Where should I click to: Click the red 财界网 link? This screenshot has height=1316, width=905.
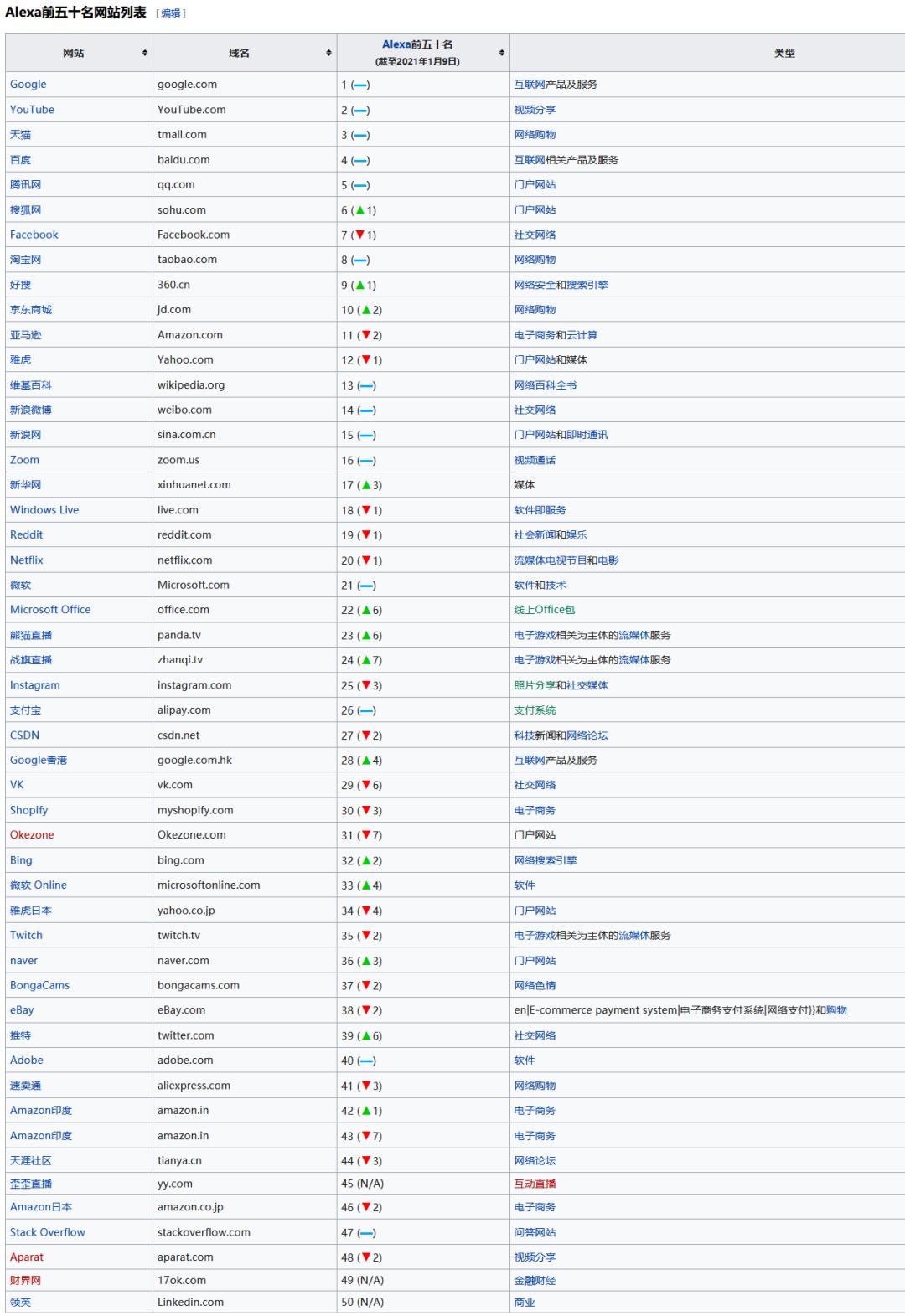(x=25, y=1280)
